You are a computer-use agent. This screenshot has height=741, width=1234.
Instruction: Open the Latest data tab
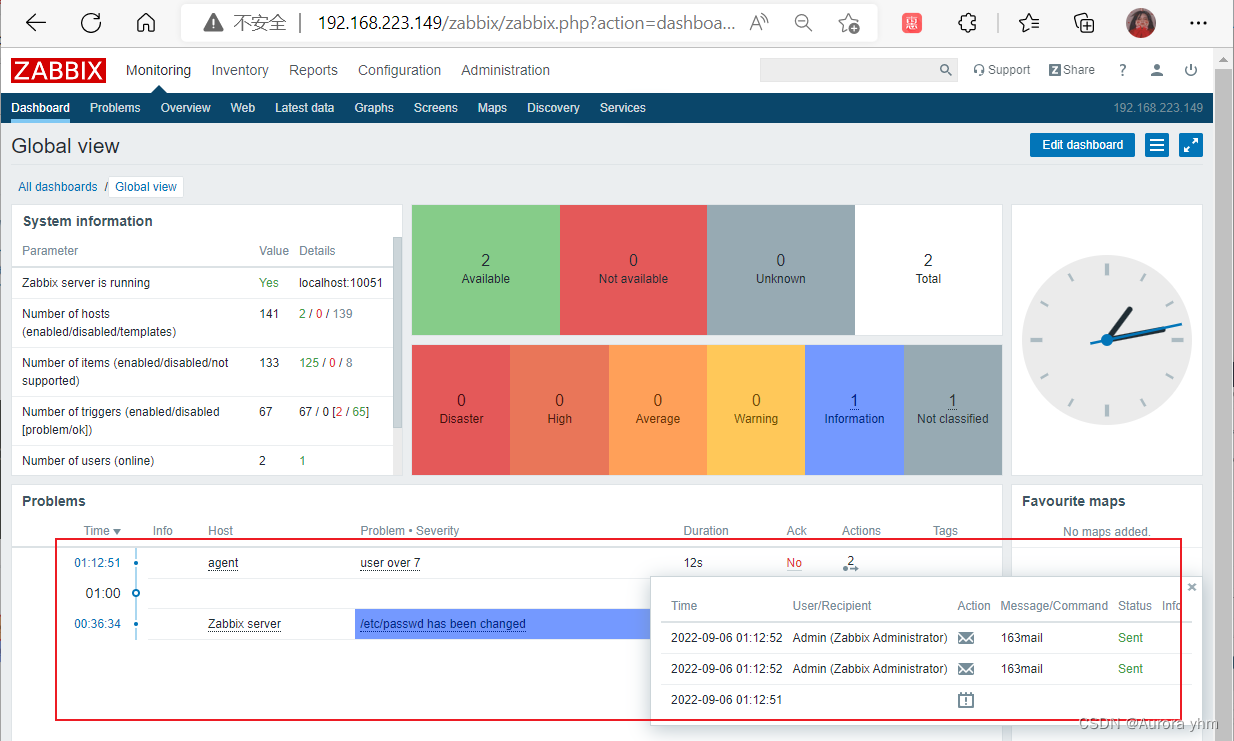tap(304, 108)
